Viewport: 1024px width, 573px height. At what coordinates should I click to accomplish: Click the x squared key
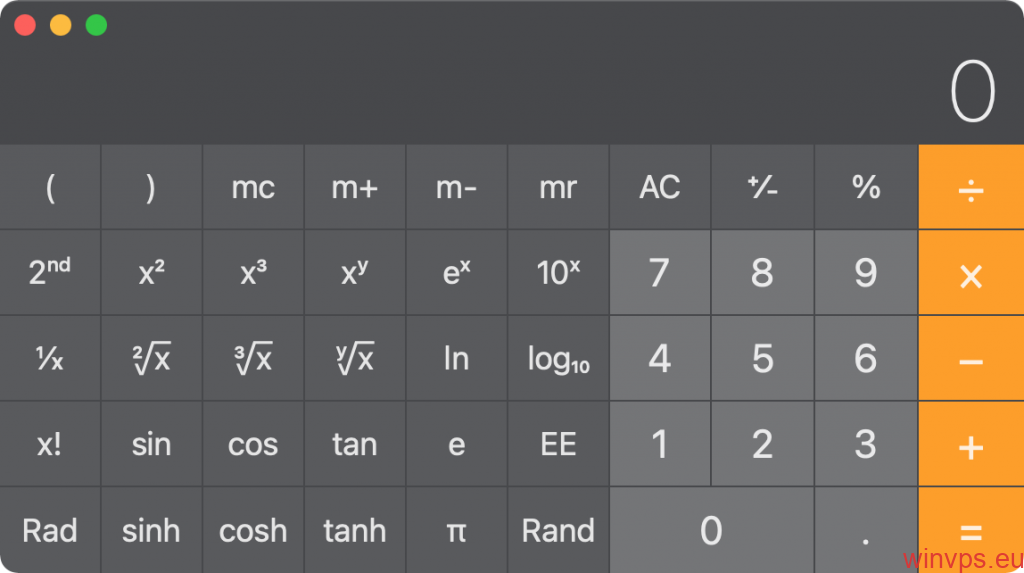click(152, 273)
